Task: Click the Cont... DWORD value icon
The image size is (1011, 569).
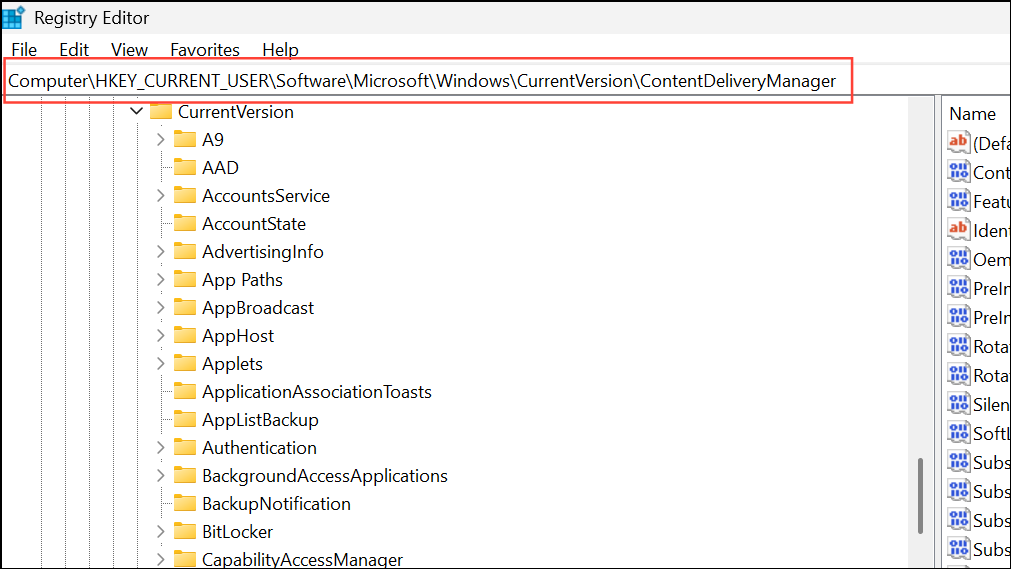Action: click(959, 172)
